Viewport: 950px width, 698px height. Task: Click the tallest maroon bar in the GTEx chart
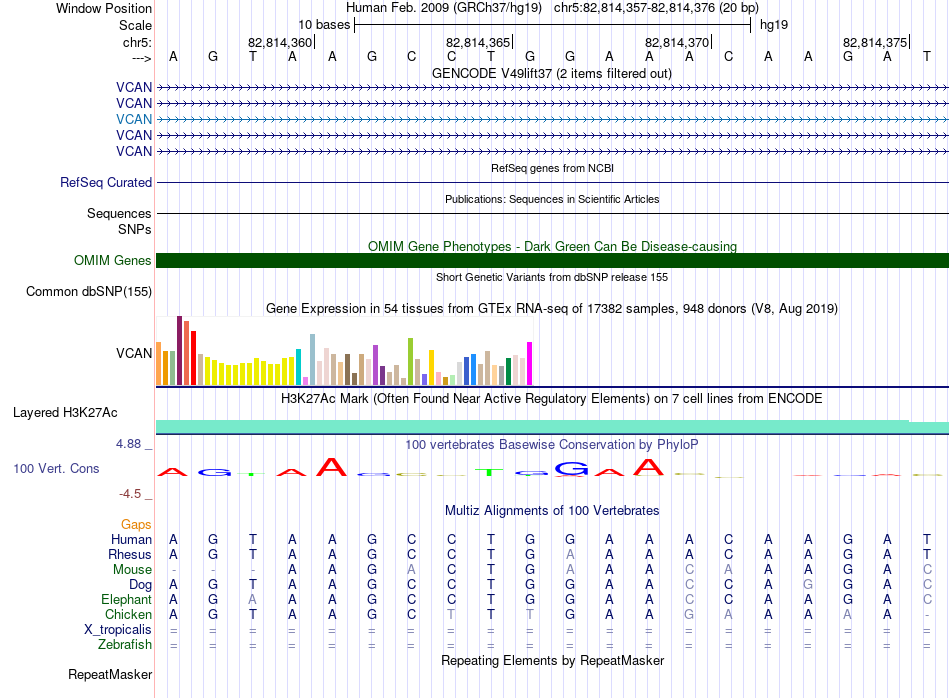pyautogui.click(x=179, y=350)
